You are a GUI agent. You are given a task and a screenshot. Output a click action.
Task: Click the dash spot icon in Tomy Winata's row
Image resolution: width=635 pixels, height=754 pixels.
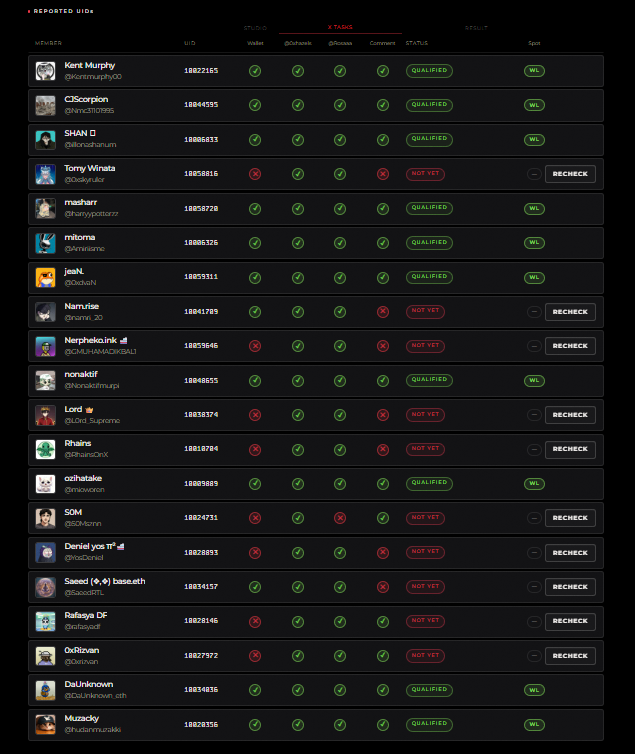pos(534,174)
